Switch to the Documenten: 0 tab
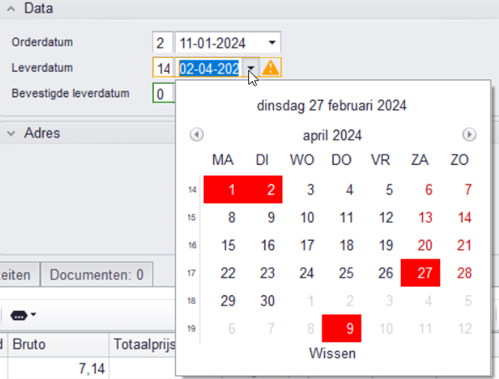The width and height of the screenshot is (499, 379). pyautogui.click(x=97, y=275)
